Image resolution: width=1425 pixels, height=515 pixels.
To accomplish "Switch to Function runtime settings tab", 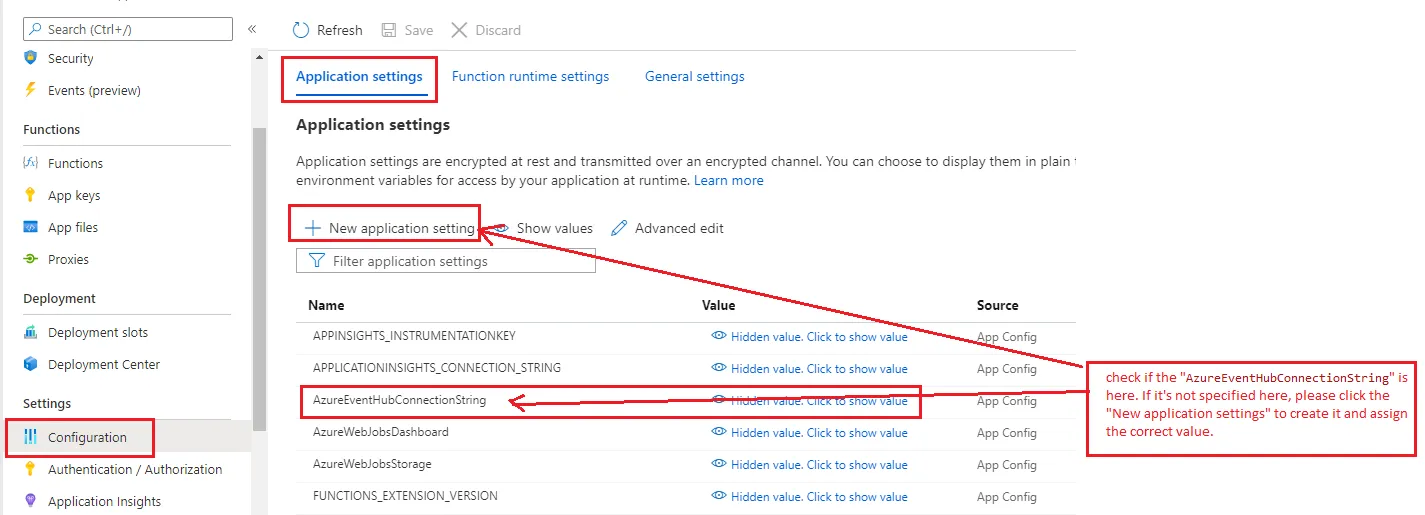I will click(x=530, y=77).
